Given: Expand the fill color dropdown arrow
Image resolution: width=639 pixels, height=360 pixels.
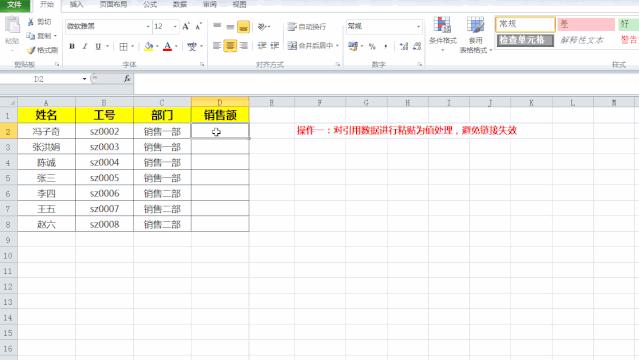Looking at the screenshot, I should (x=157, y=46).
